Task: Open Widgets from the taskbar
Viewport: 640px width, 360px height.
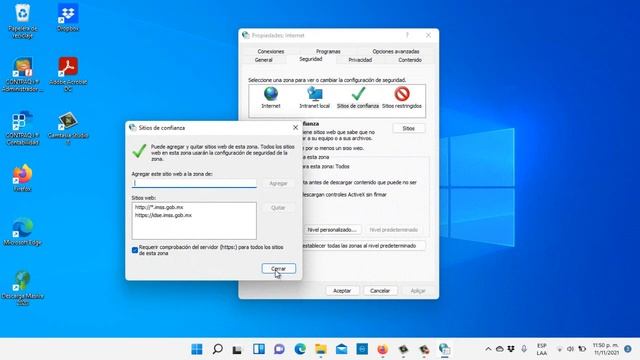Action: (x=258, y=349)
